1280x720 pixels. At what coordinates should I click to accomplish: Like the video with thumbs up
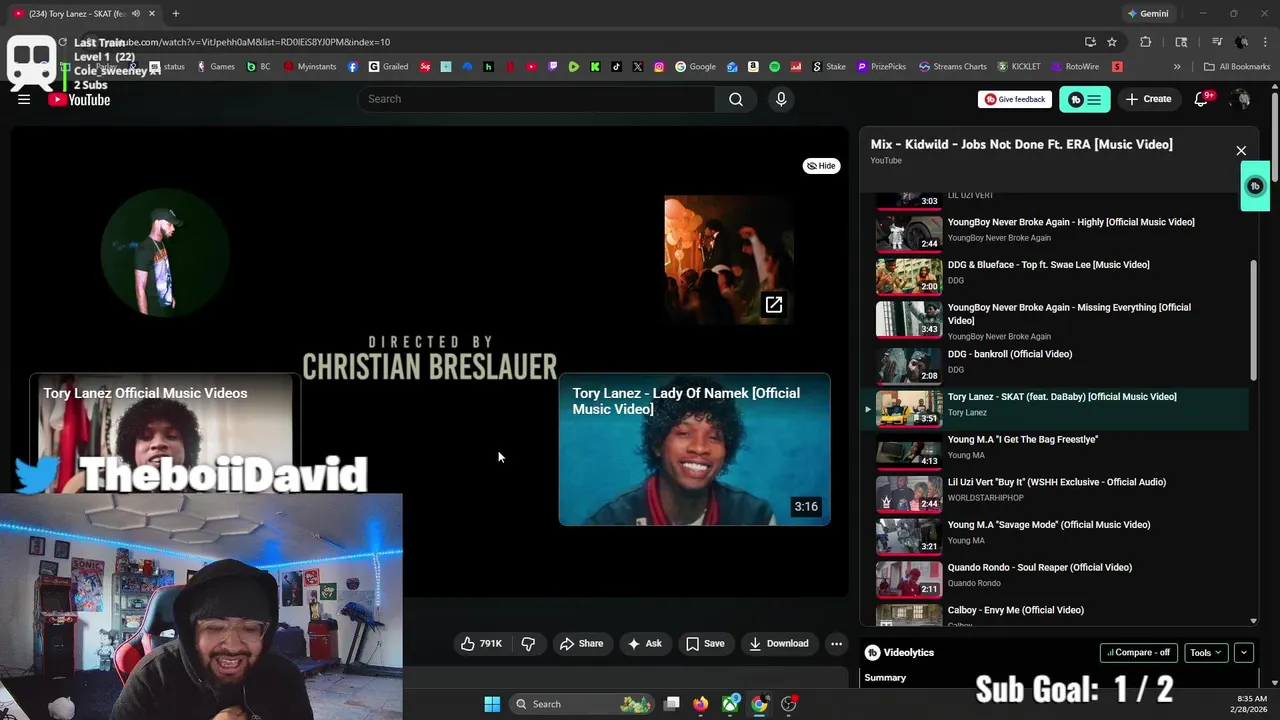[481, 643]
